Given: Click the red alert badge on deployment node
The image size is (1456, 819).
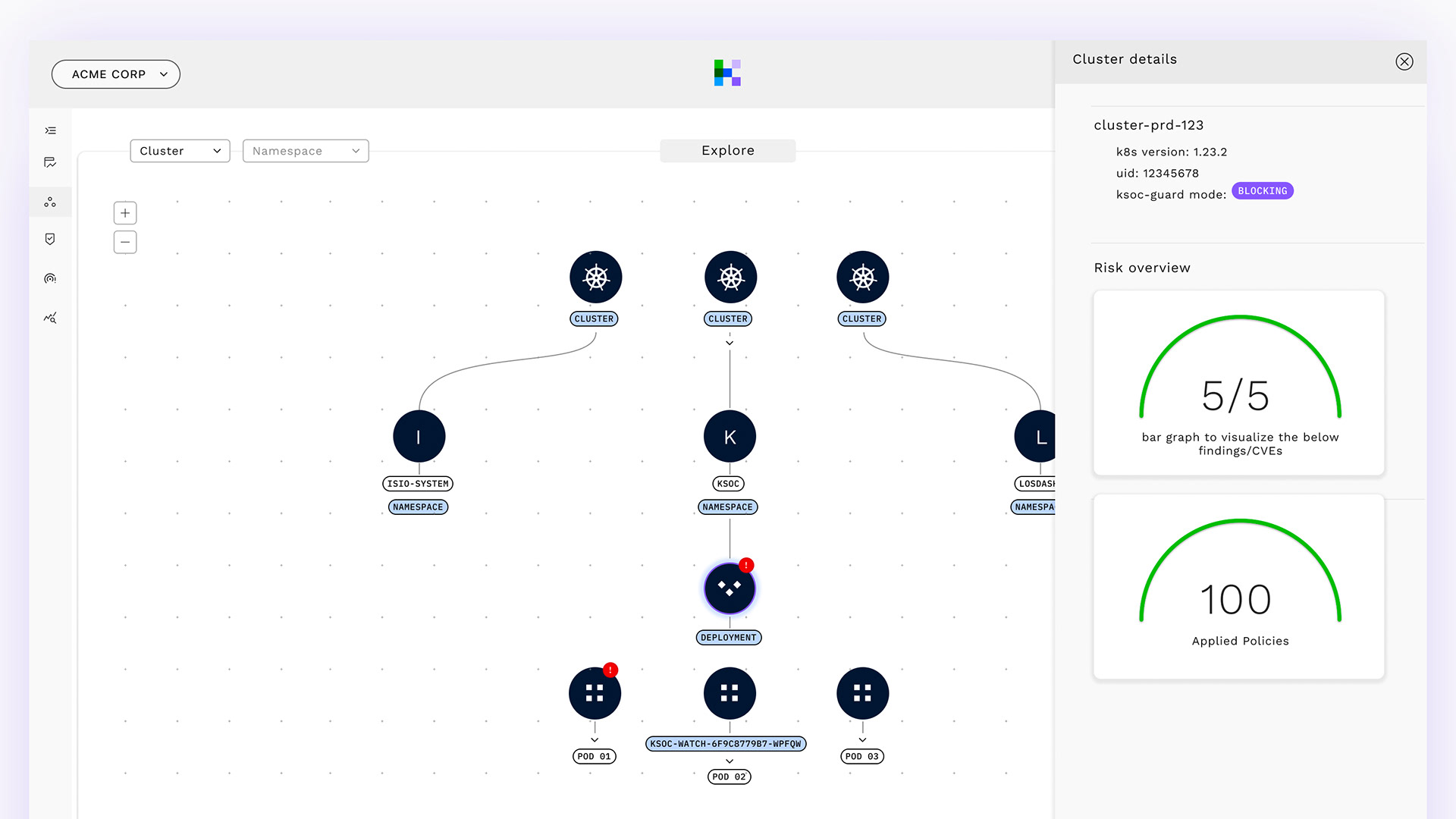Looking at the screenshot, I should point(746,565).
